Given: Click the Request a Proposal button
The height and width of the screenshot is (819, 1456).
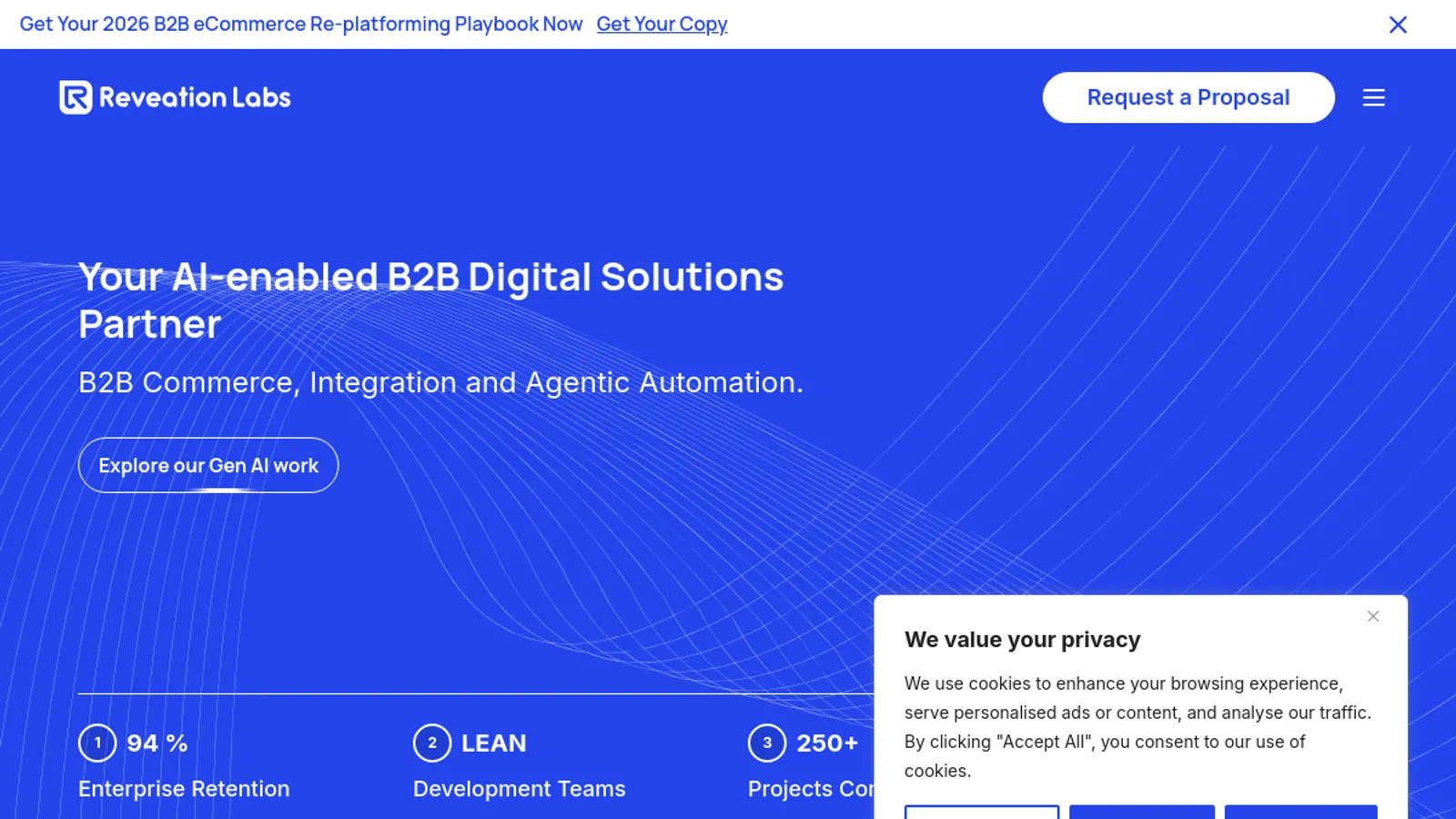Looking at the screenshot, I should (x=1188, y=97).
